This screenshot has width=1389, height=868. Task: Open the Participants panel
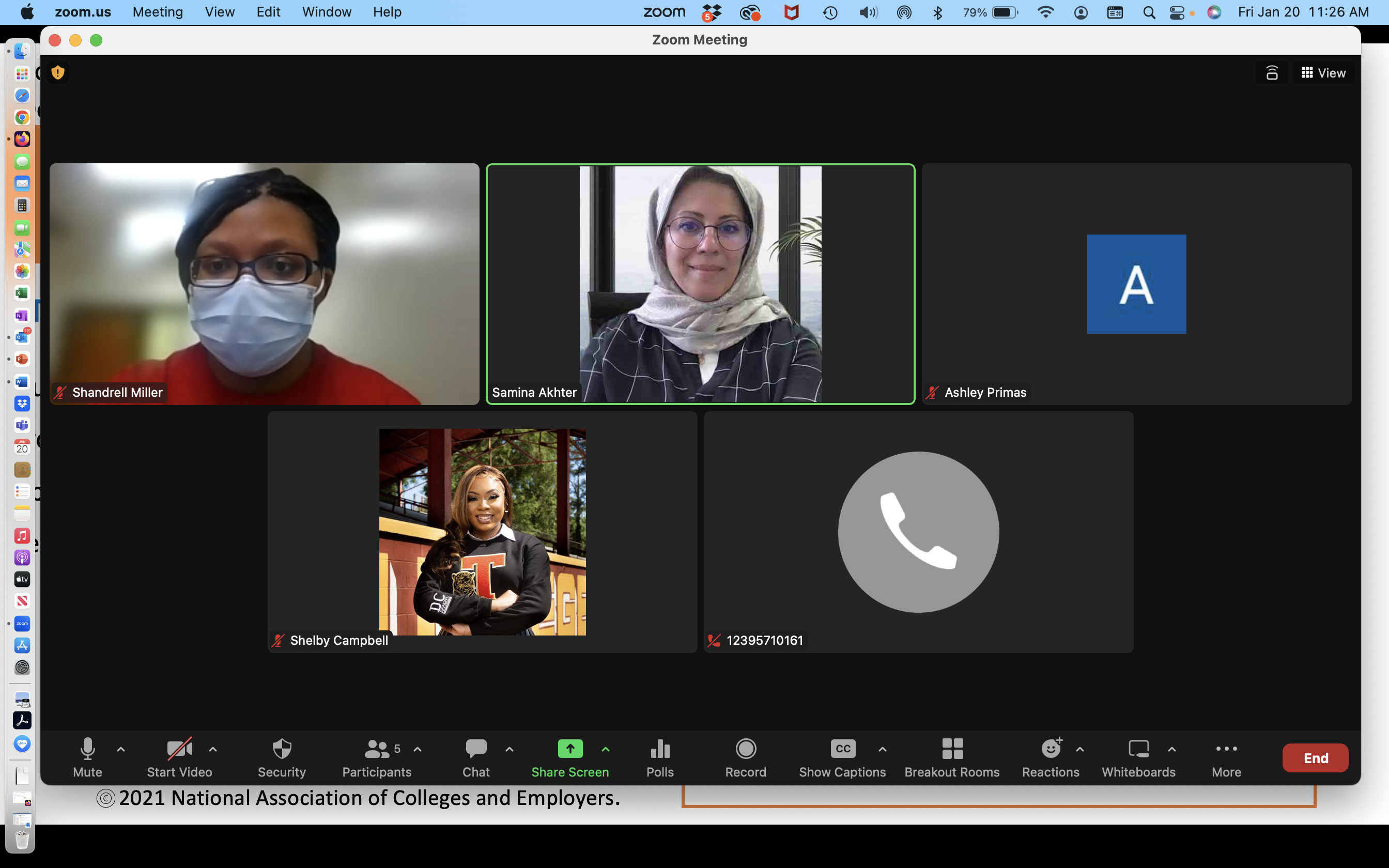click(377, 749)
